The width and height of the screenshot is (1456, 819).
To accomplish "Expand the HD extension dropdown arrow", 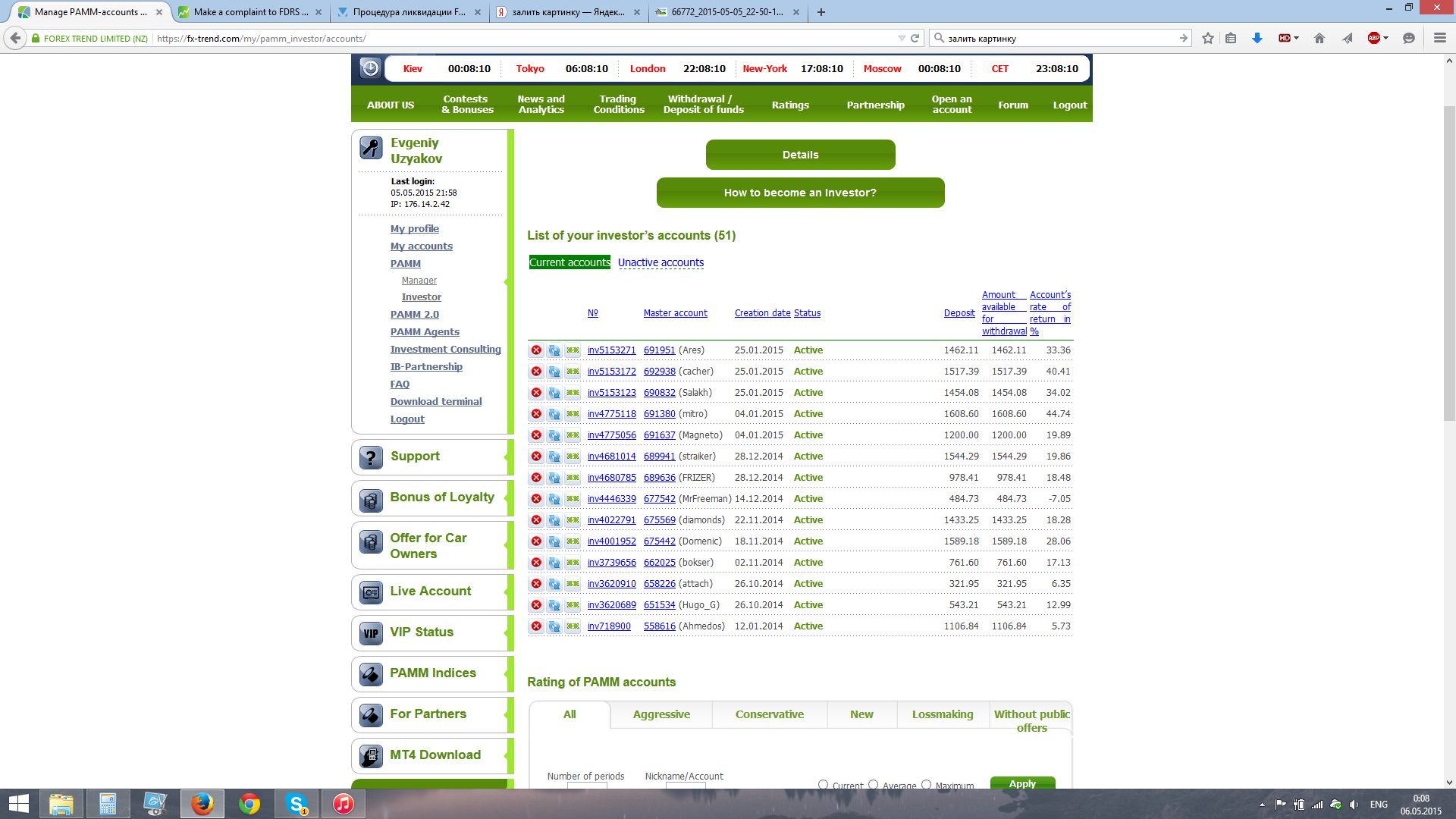I will tap(1297, 38).
